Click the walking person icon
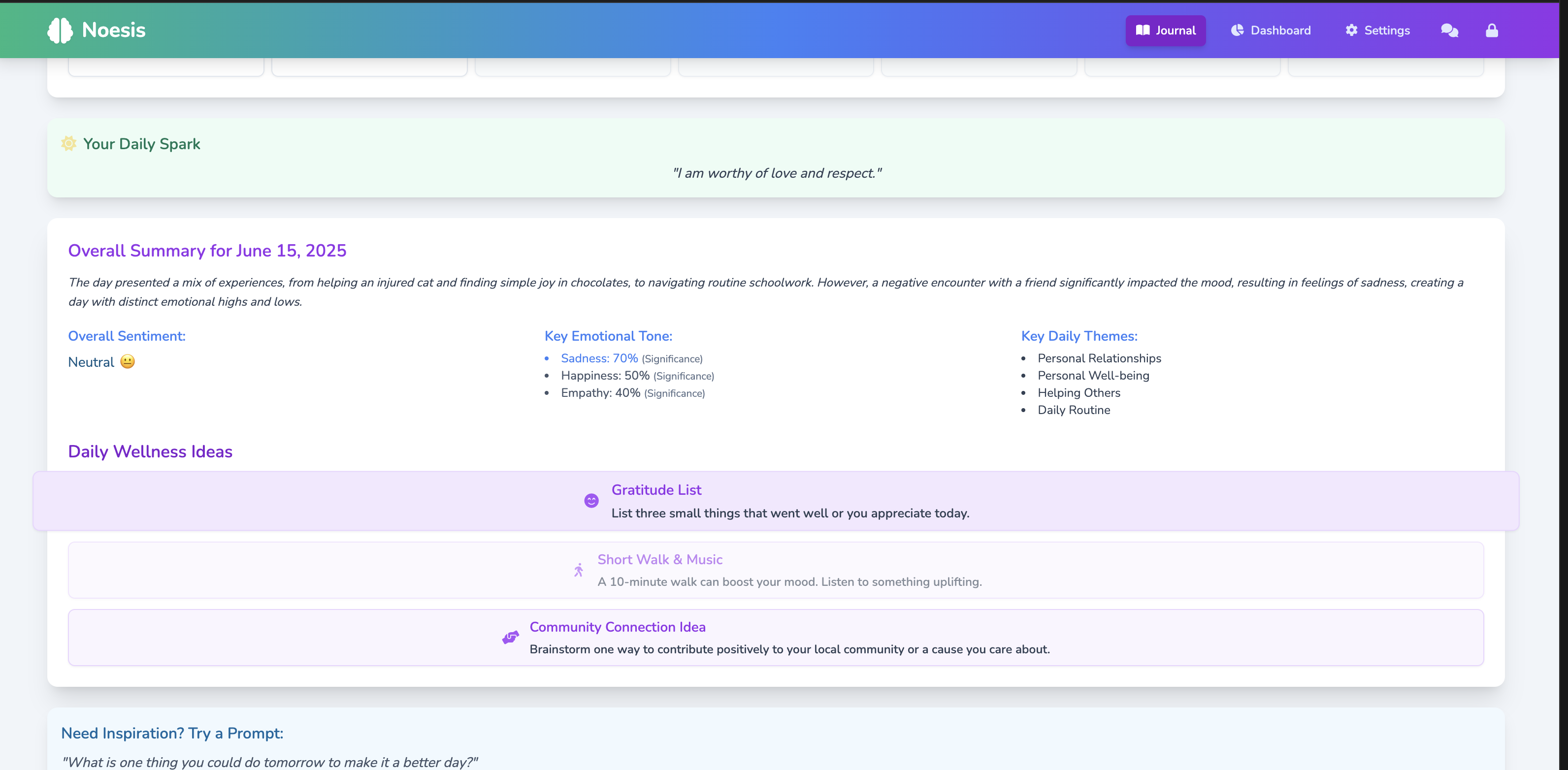1568x770 pixels. tap(578, 570)
